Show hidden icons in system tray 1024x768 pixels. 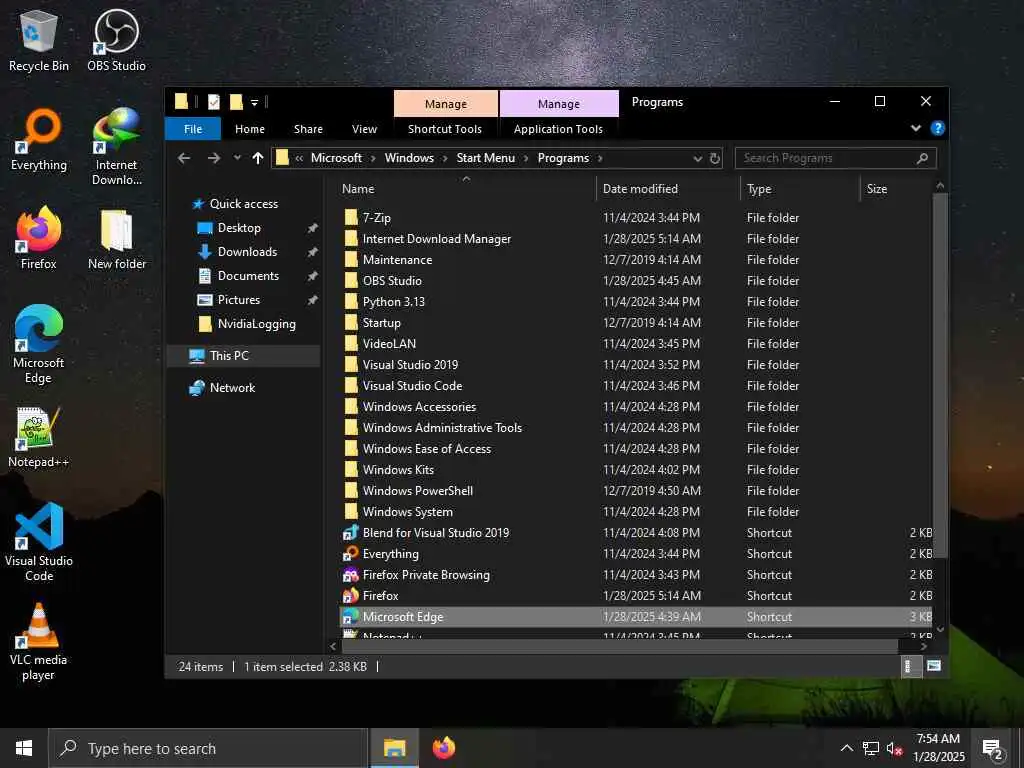[846, 748]
